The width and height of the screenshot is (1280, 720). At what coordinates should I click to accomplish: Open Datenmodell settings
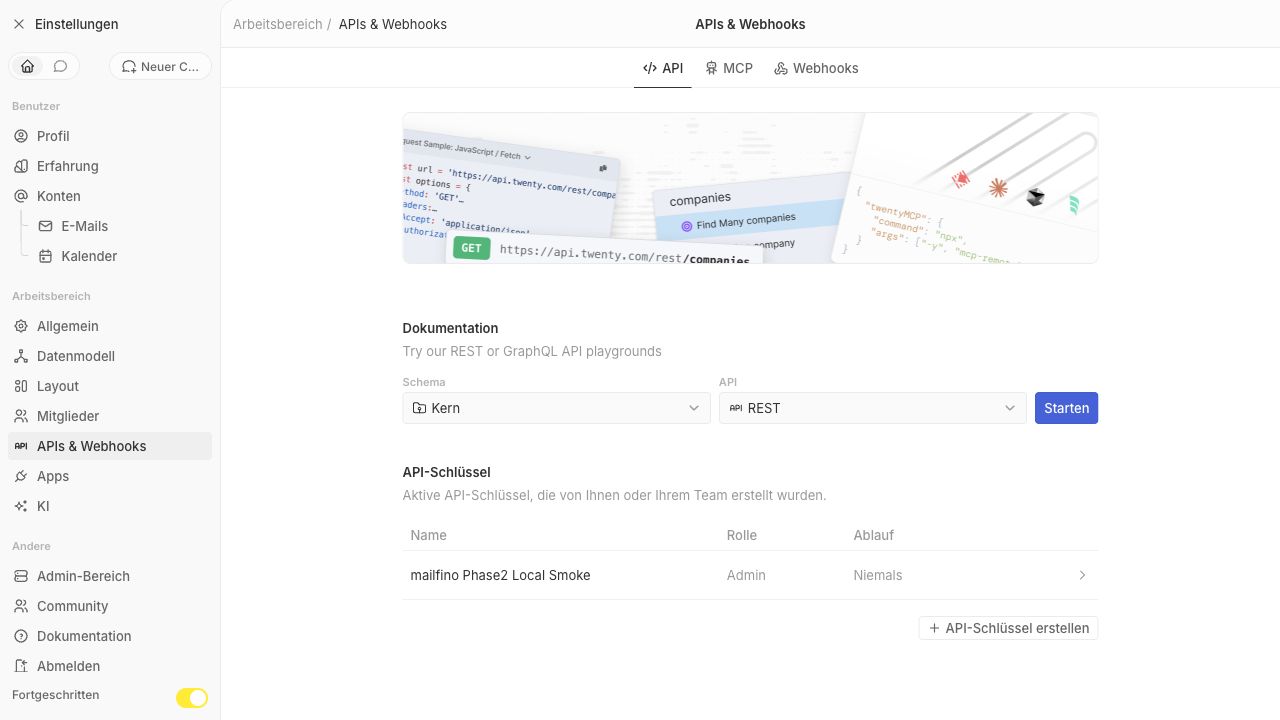pos(110,356)
